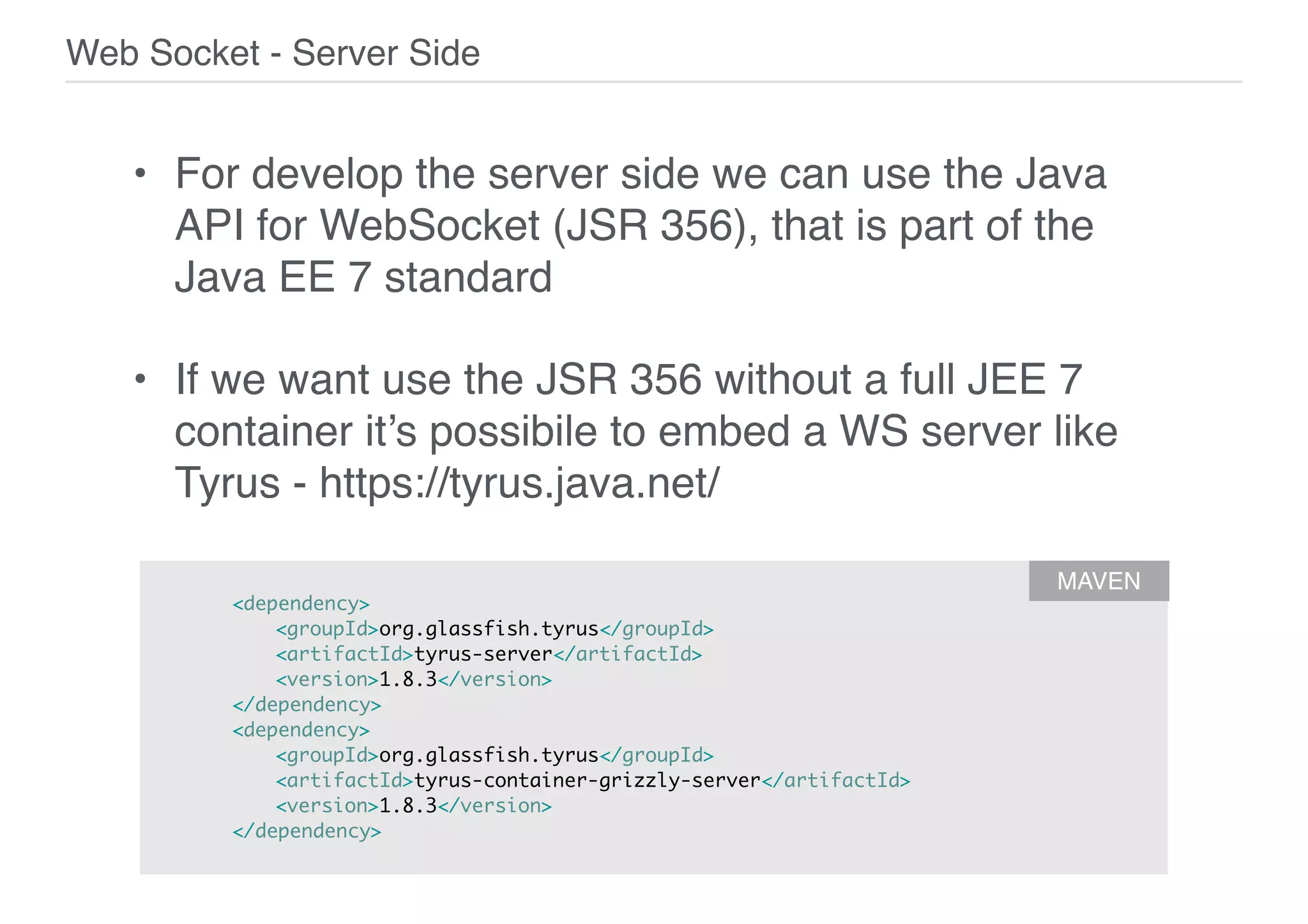Click the second "org.glassfish.tyrus" groupId value
This screenshot has width=1308, height=924.
489,756
